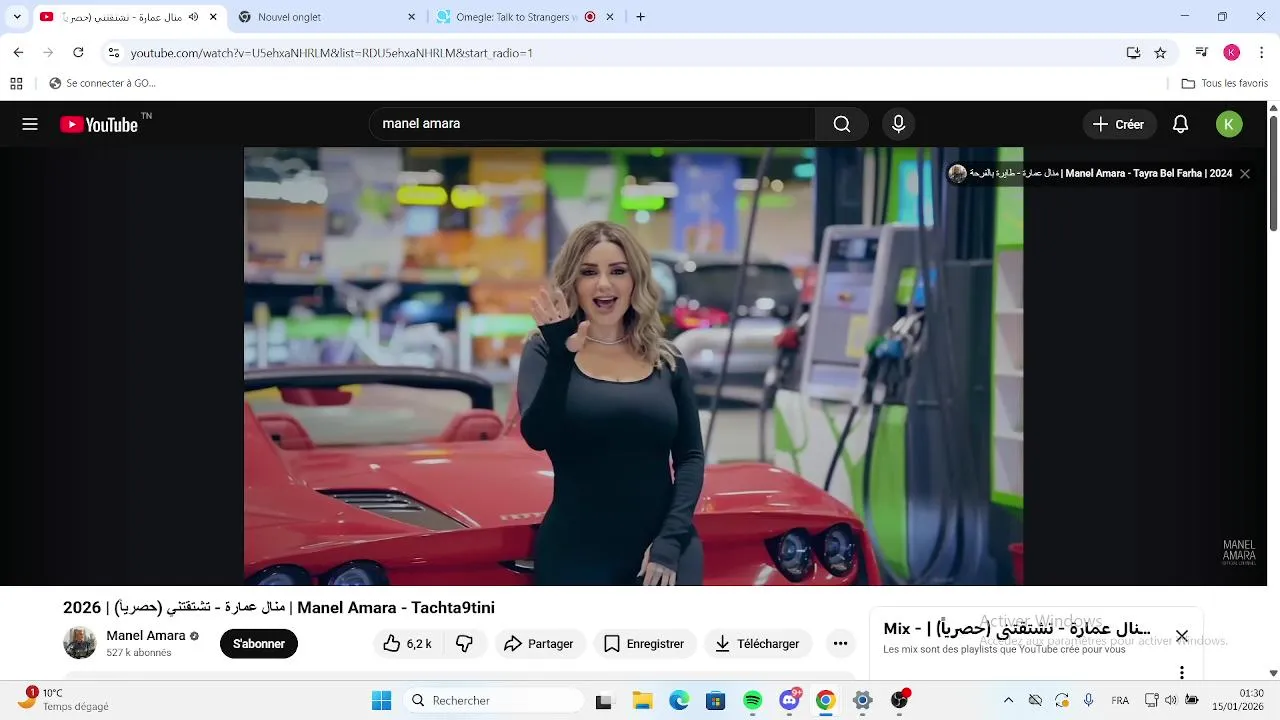Screen dimensions: 1280x720
Task: Open the YouTube account avatar K
Action: 1229,124
